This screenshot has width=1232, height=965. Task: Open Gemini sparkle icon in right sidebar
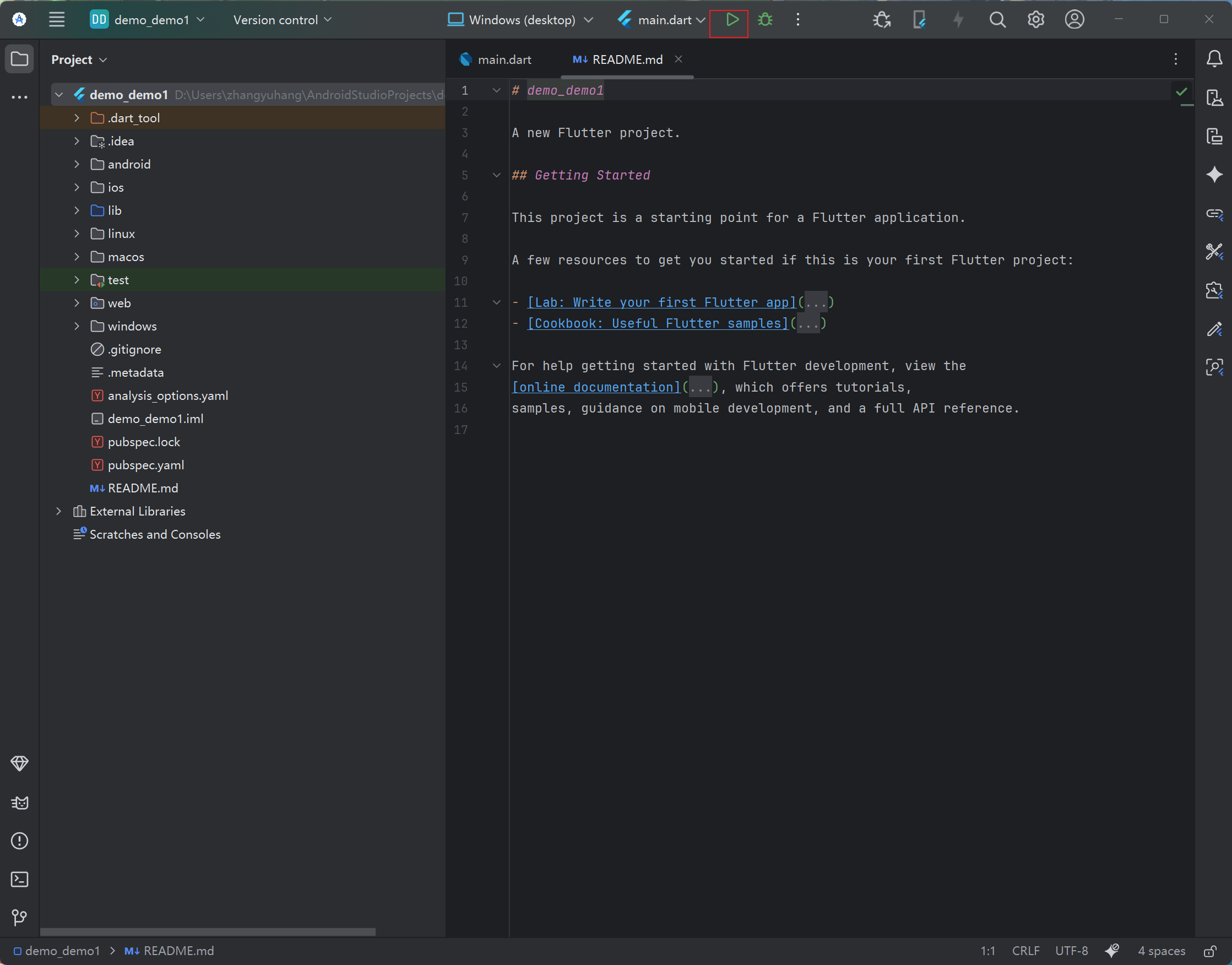[x=1214, y=175]
